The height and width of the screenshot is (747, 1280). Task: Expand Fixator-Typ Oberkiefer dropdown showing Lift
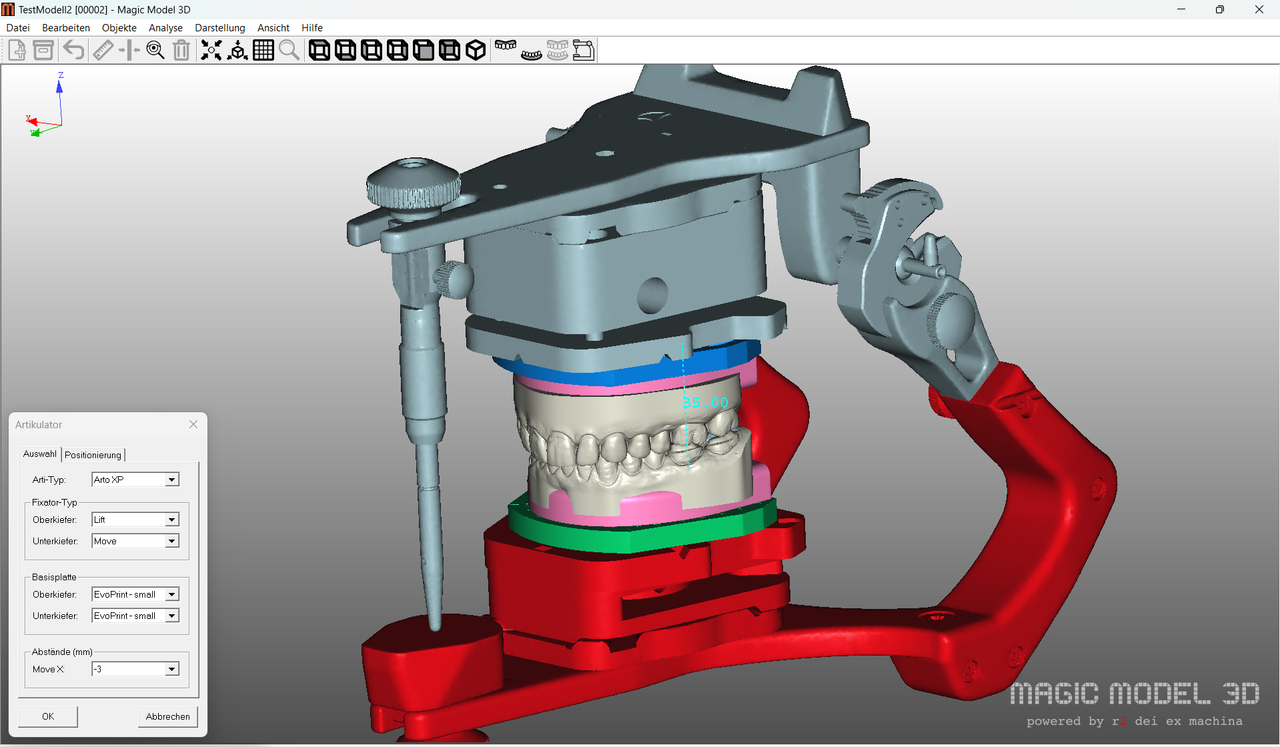(x=135, y=520)
